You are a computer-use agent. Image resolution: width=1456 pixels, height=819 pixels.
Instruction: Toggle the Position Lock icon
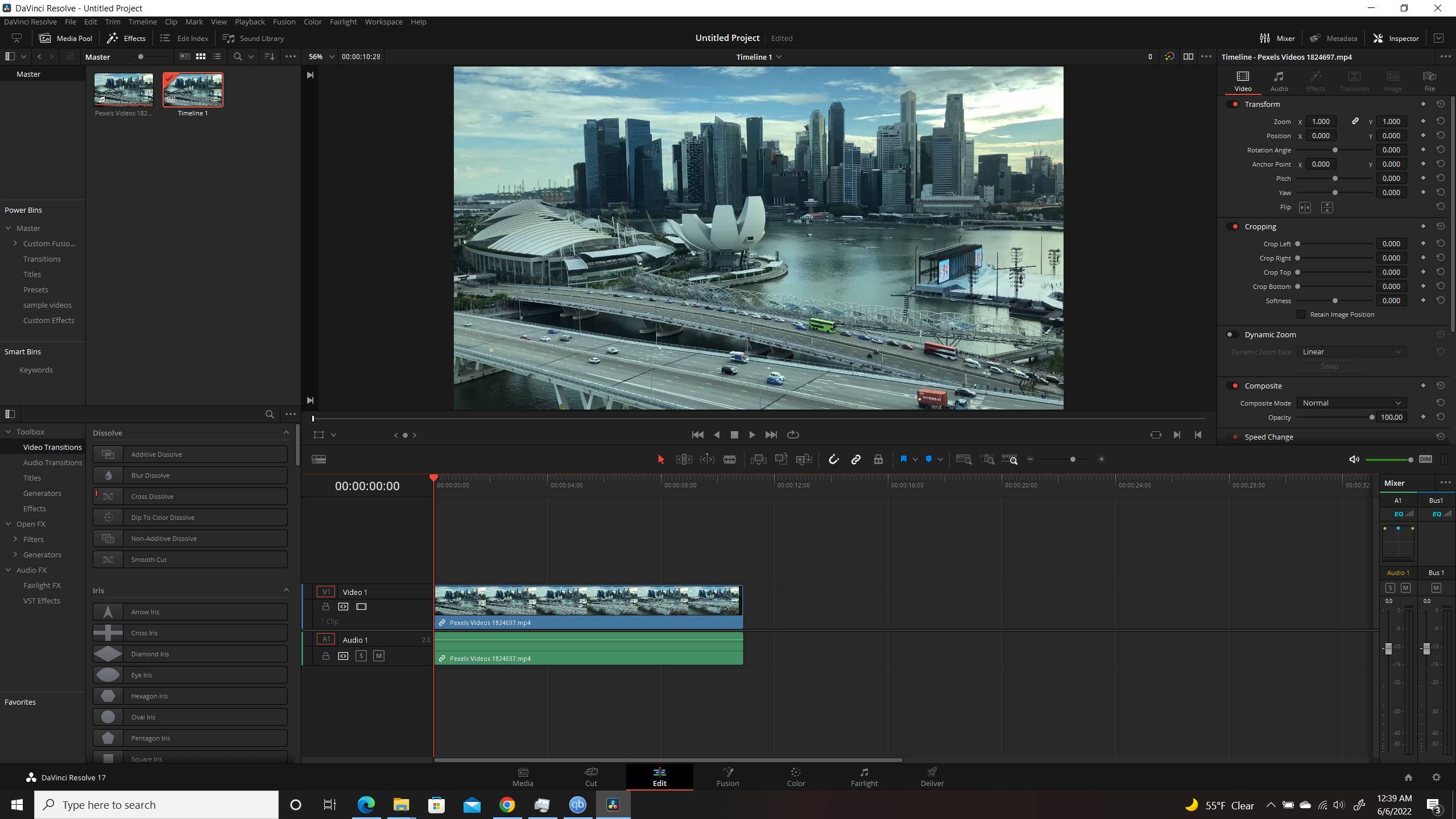coord(879,460)
